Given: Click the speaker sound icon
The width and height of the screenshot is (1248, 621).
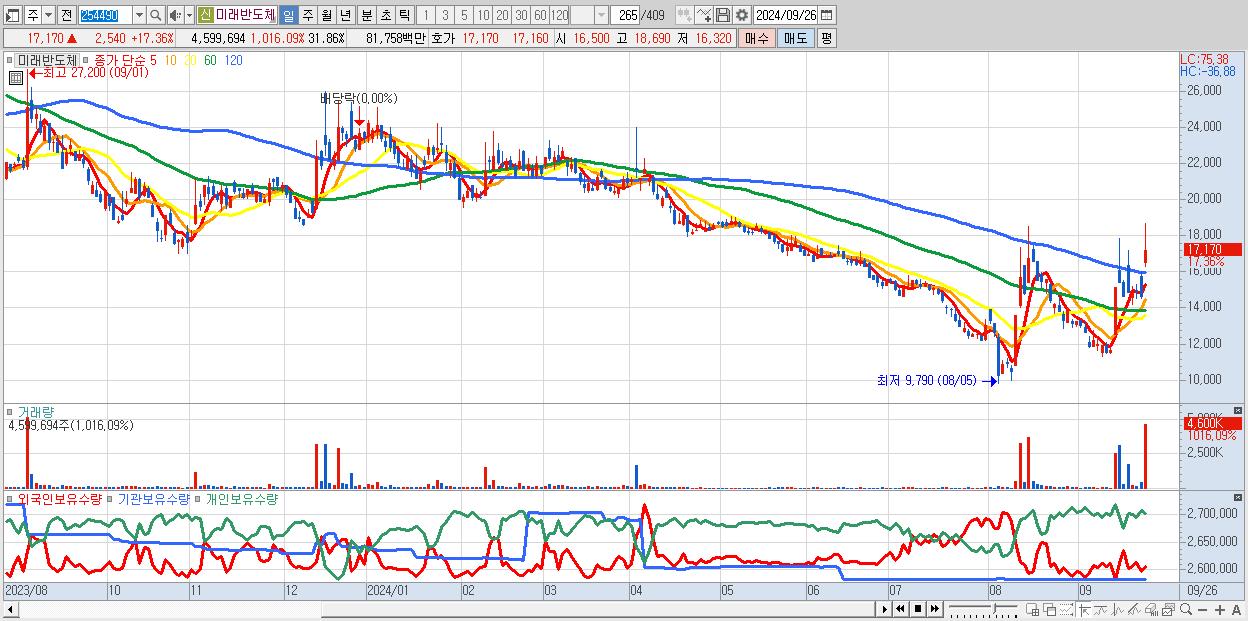Looking at the screenshot, I should click(x=175, y=15).
